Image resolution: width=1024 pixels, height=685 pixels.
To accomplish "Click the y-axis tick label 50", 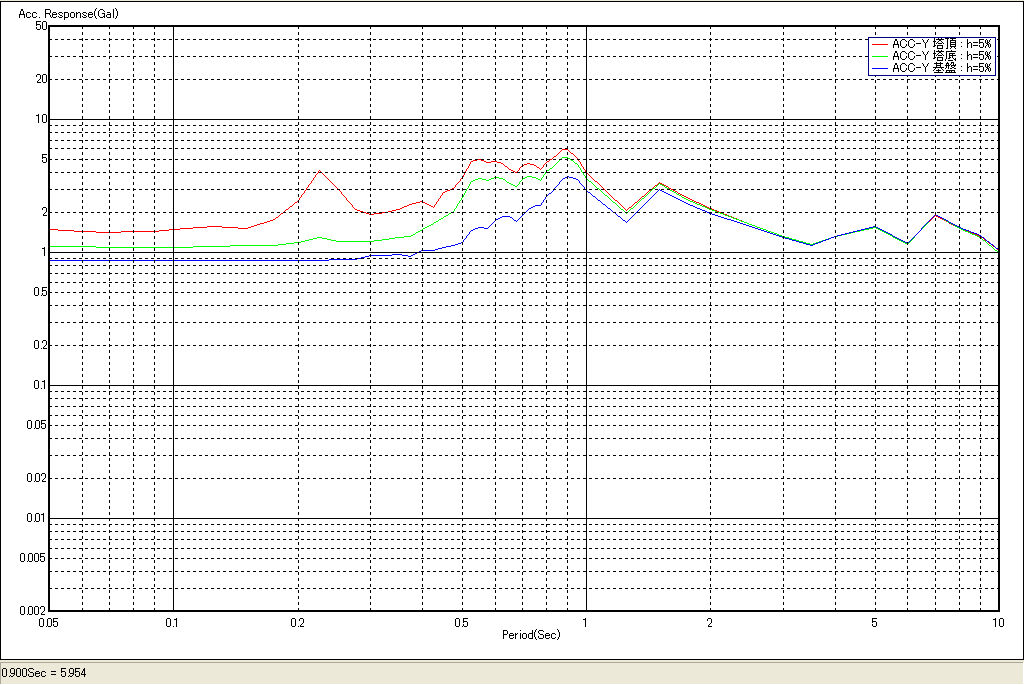I will (x=41, y=26).
